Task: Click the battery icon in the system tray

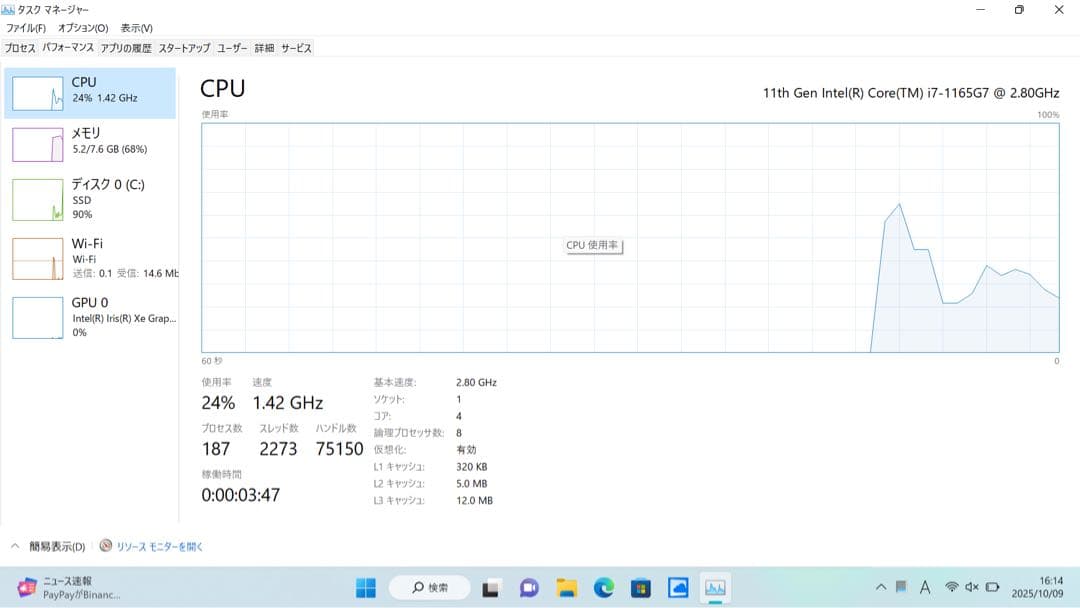Action: pyautogui.click(x=991, y=587)
